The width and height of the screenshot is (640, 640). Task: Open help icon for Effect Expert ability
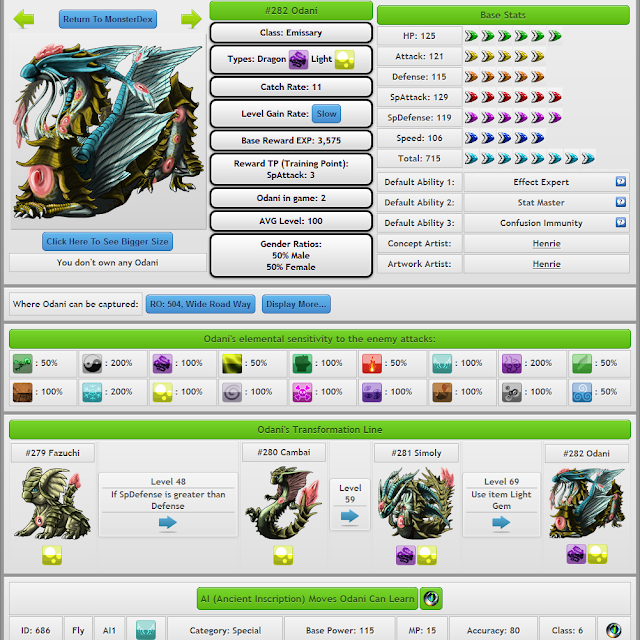[620, 181]
